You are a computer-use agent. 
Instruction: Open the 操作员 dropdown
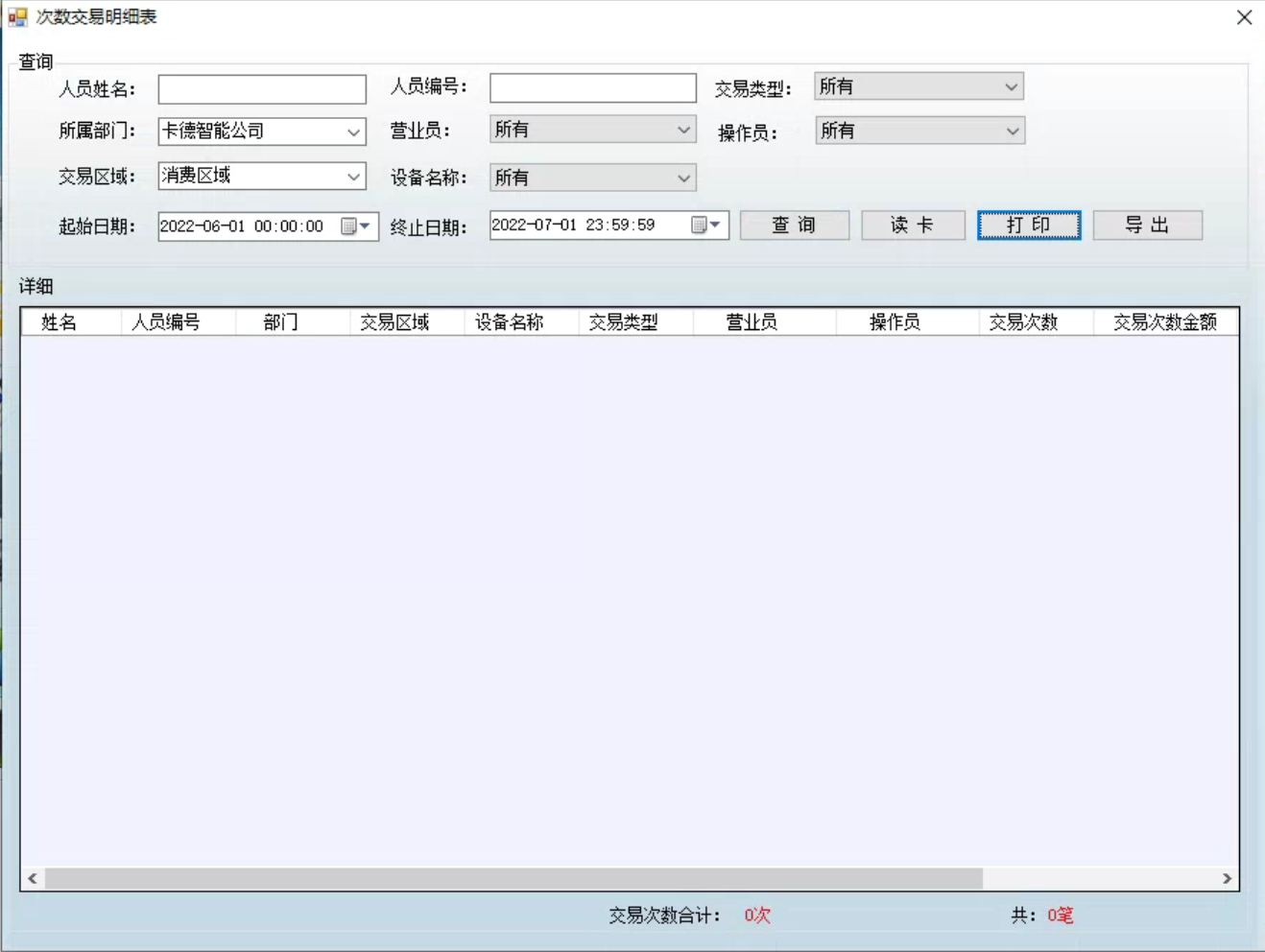919,131
